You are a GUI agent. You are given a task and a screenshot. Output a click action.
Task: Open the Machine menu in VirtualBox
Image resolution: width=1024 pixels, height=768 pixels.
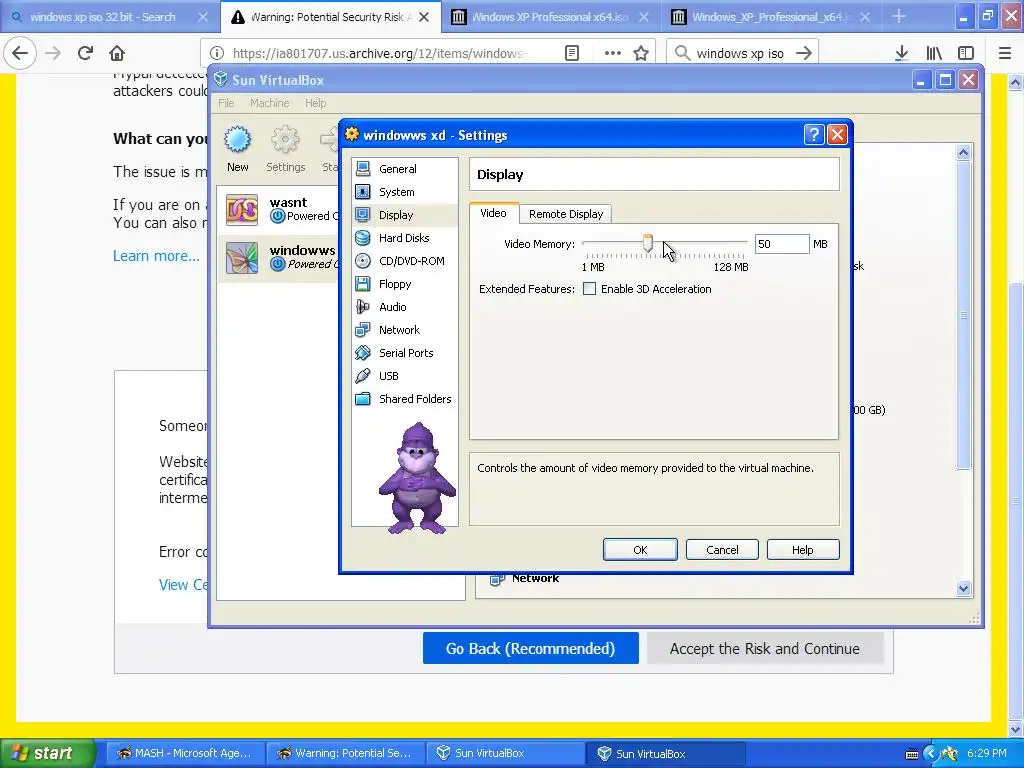click(269, 103)
